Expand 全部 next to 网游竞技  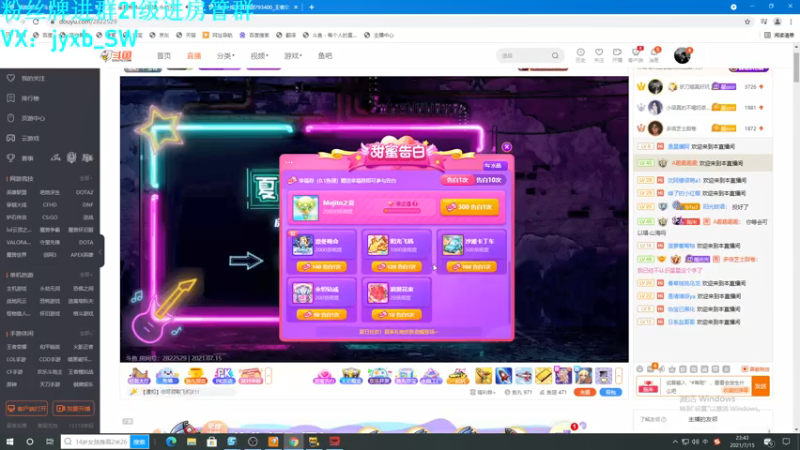pyautogui.click(x=86, y=179)
